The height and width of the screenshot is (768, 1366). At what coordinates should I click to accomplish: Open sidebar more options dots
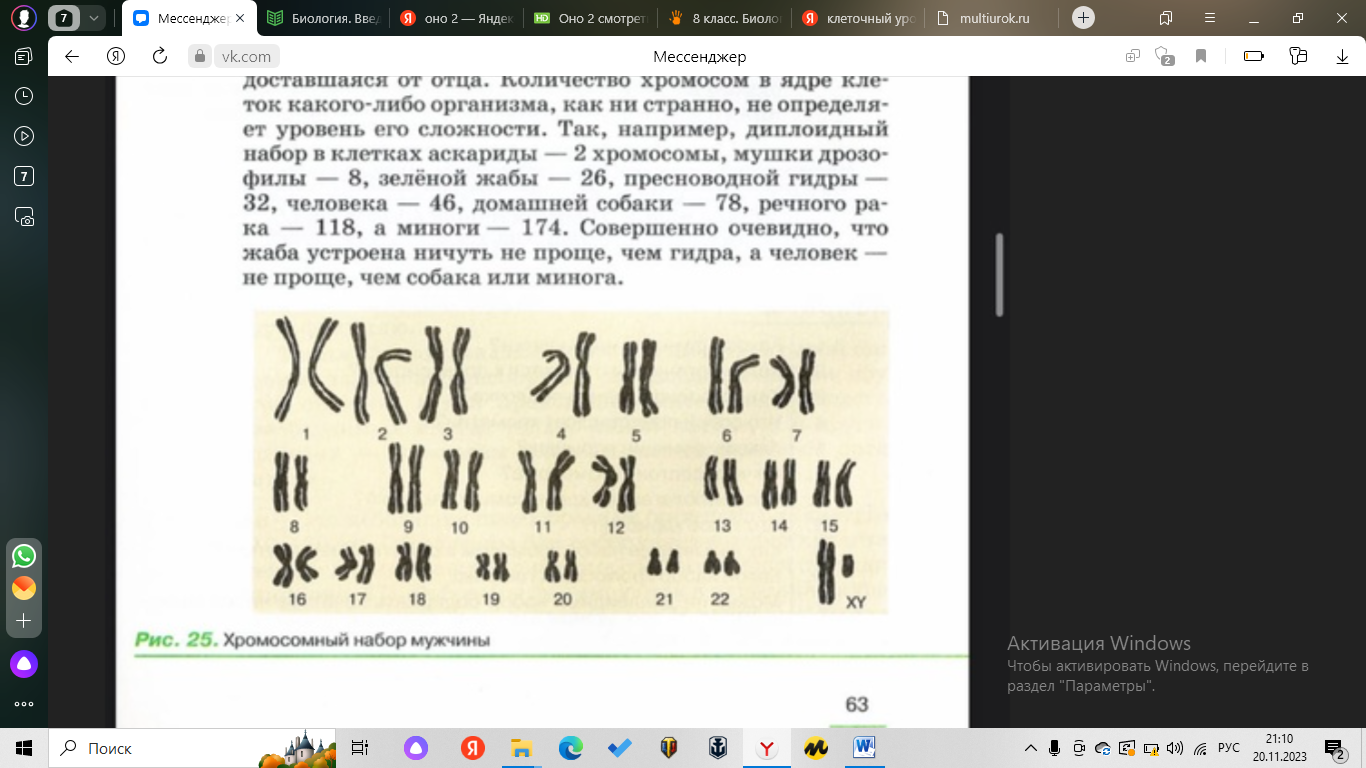pos(24,704)
